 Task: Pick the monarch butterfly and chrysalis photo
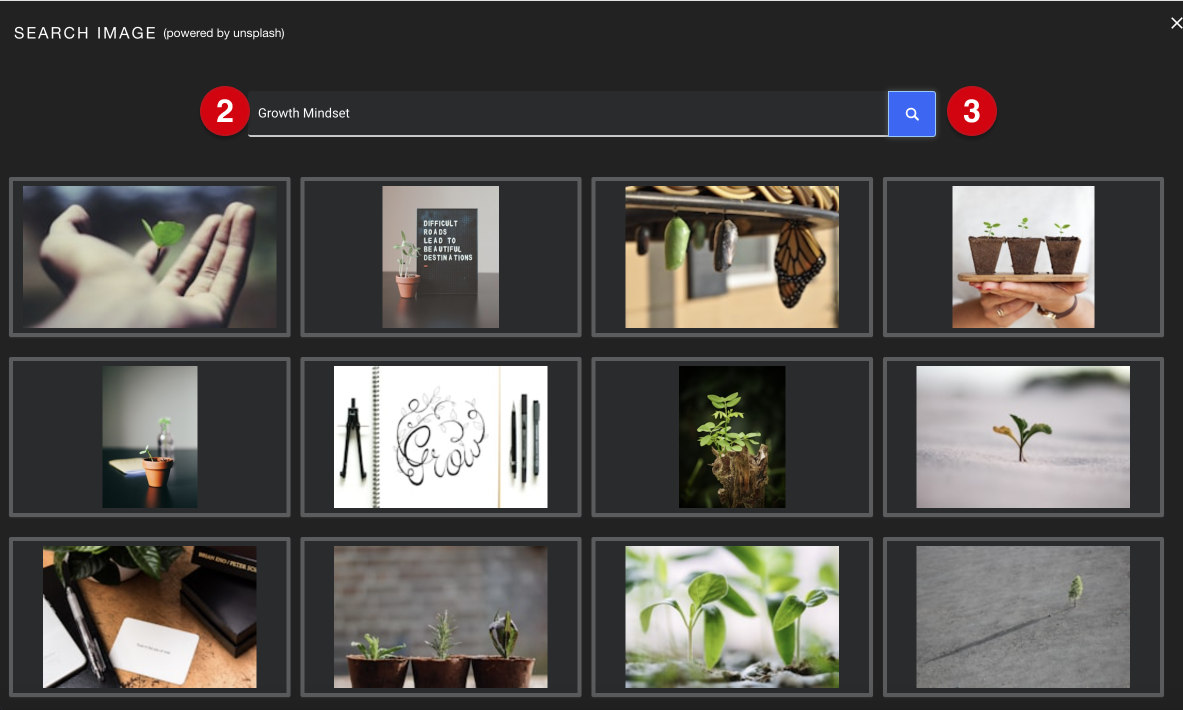[x=731, y=257]
